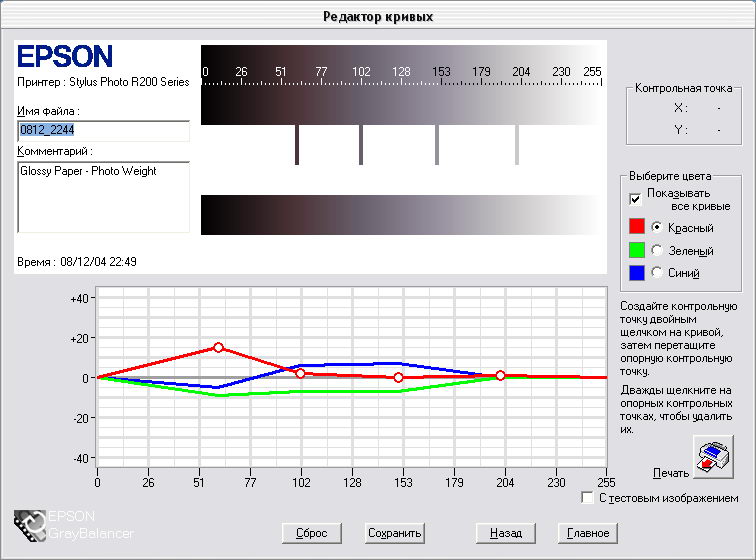Click the Сброс button
756x560 pixels.
tap(311, 533)
